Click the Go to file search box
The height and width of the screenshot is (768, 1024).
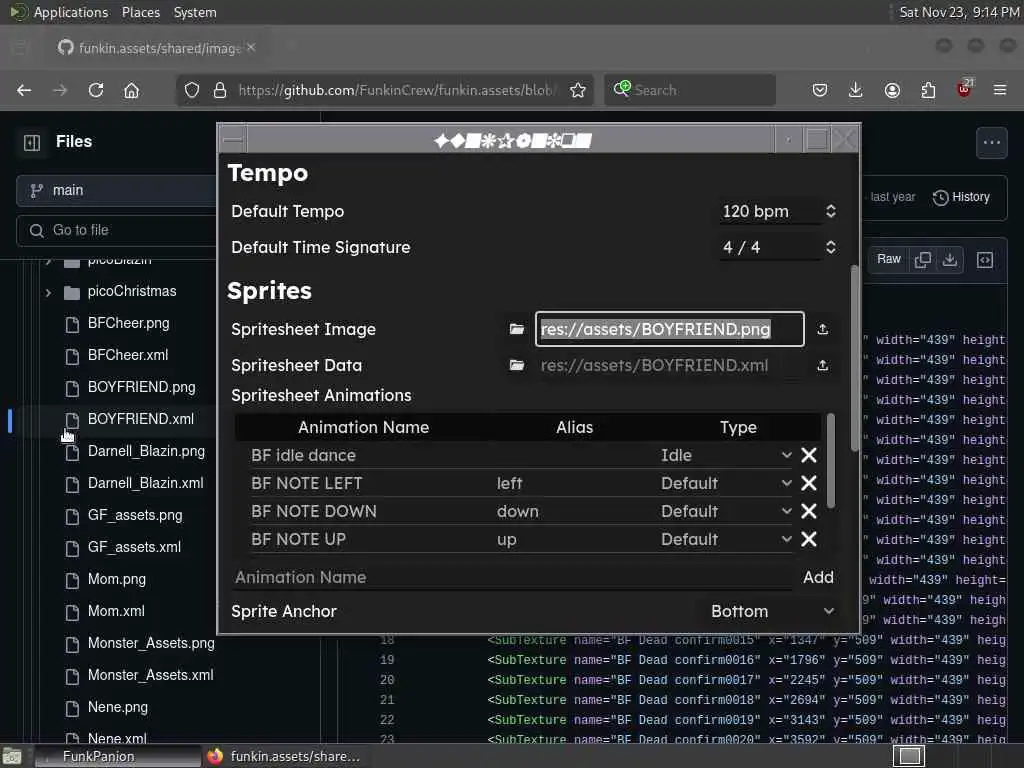pos(118,231)
